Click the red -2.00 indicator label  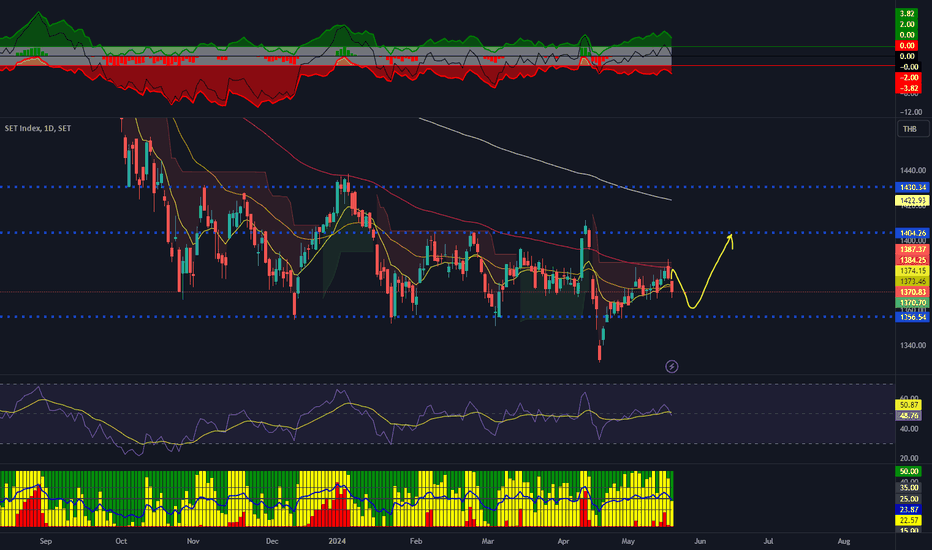point(907,78)
